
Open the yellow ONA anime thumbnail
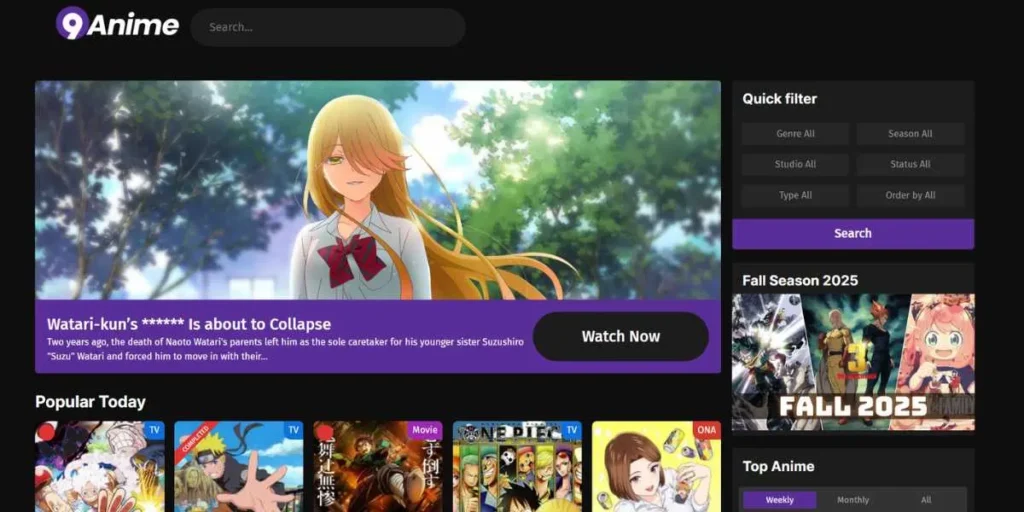(656, 466)
